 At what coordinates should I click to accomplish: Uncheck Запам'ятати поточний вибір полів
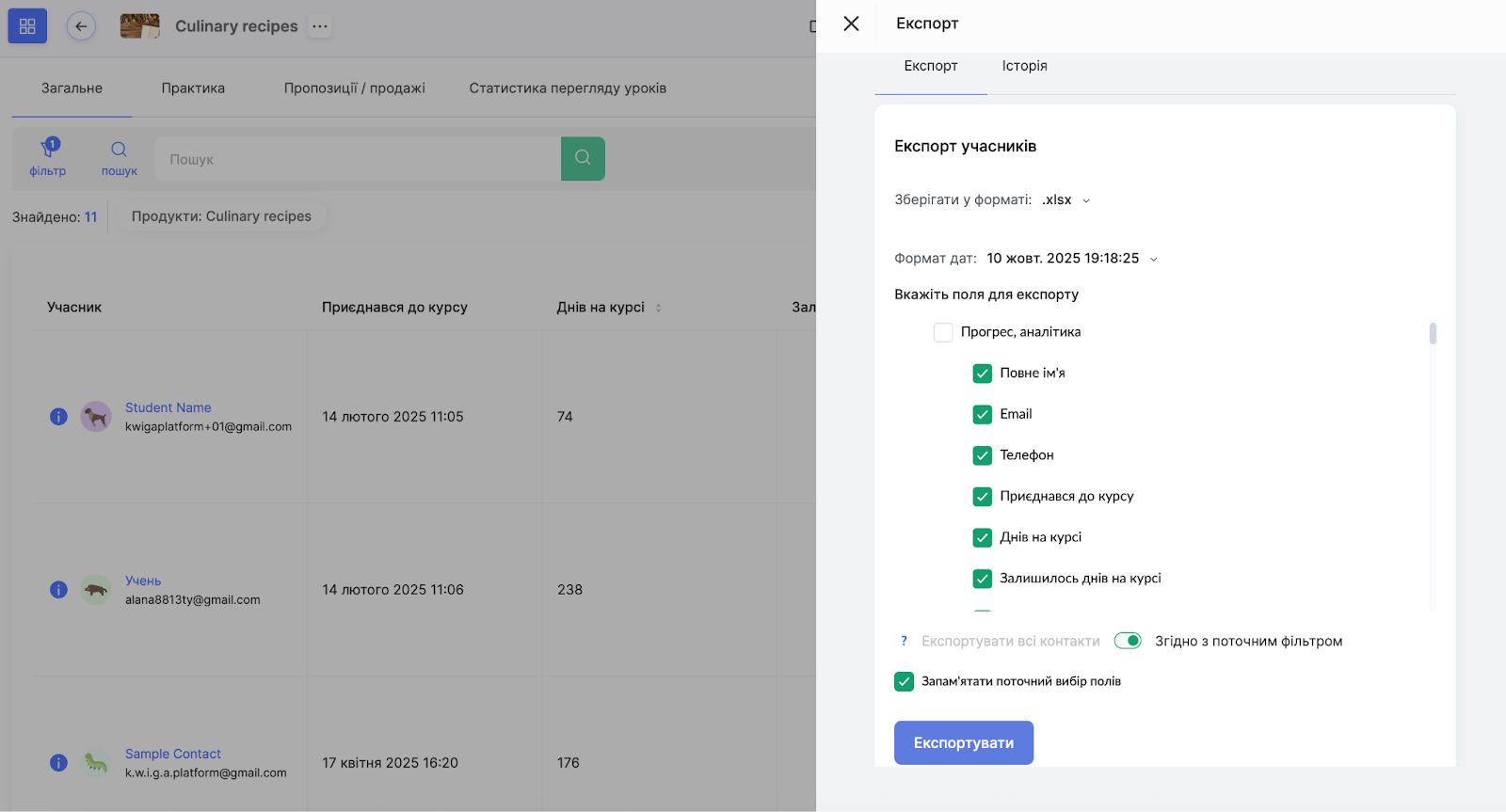click(x=904, y=681)
